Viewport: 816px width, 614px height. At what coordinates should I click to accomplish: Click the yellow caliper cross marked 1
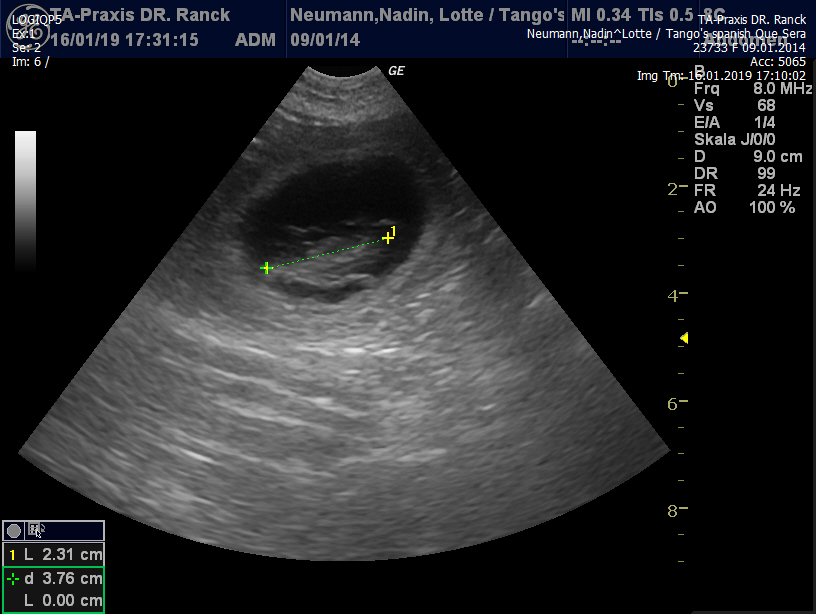[388, 238]
